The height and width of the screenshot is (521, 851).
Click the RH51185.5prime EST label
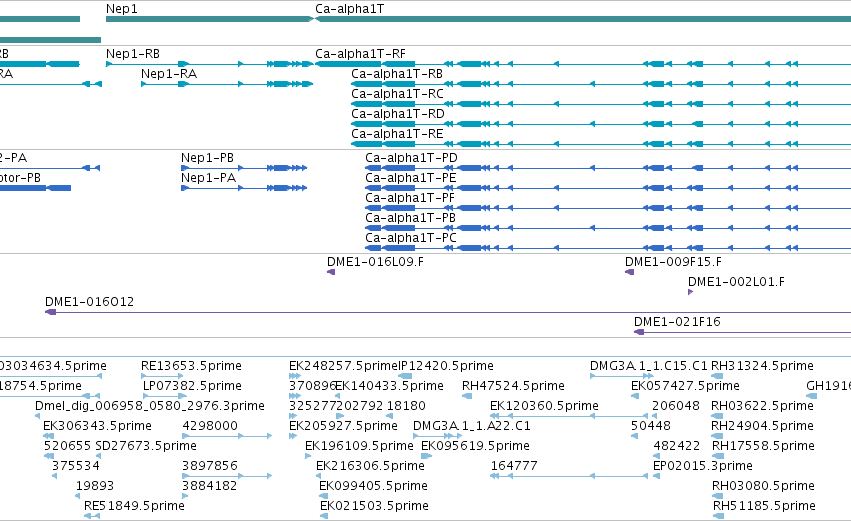click(x=764, y=507)
